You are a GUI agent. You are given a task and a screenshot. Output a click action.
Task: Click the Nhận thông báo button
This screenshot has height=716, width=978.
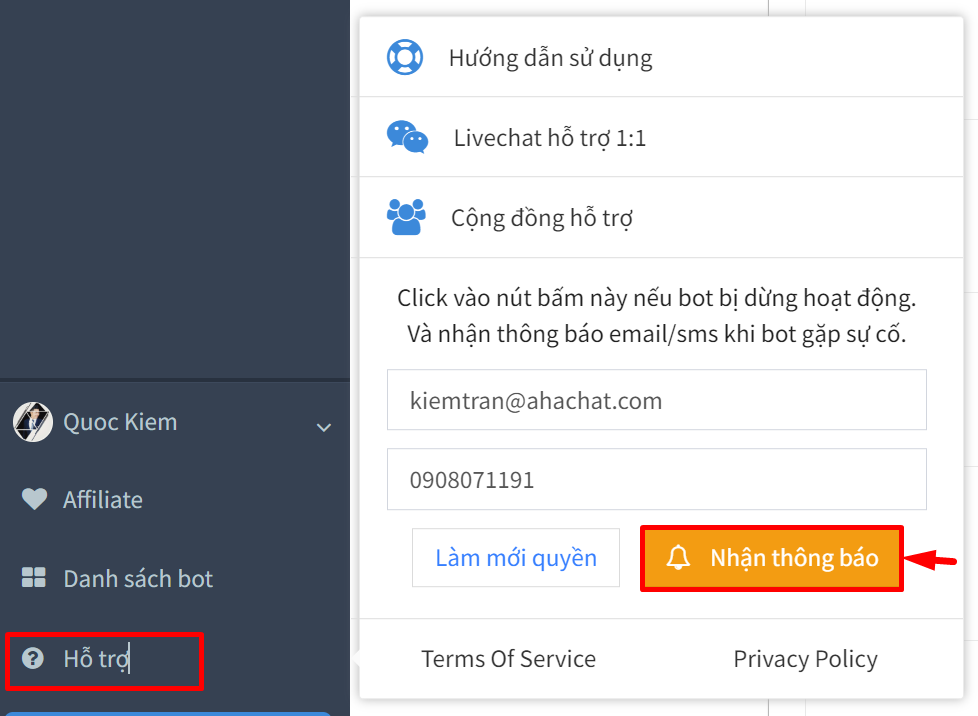[x=772, y=558]
